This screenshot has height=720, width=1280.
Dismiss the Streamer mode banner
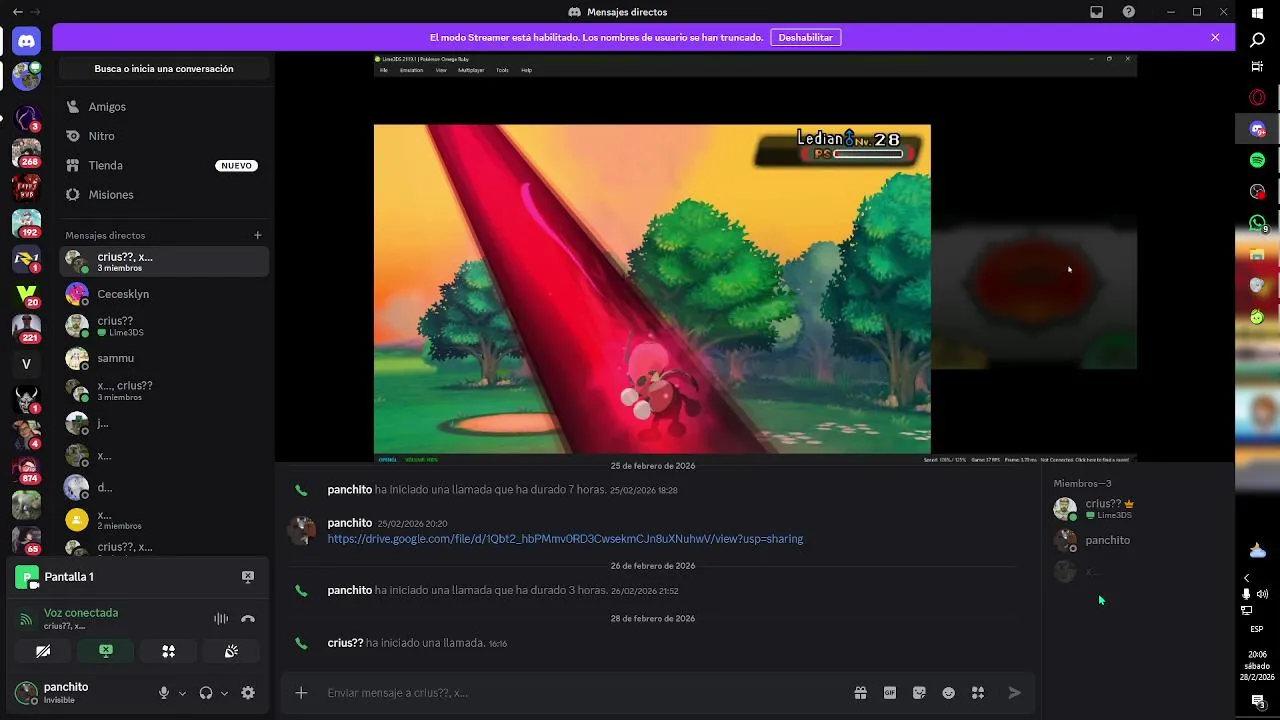[1215, 37]
